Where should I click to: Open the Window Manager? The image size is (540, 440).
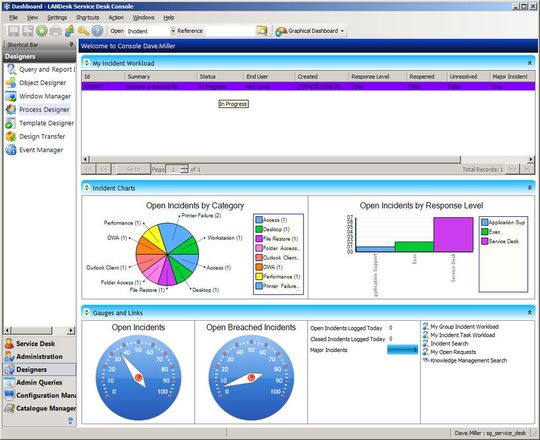click(x=39, y=96)
